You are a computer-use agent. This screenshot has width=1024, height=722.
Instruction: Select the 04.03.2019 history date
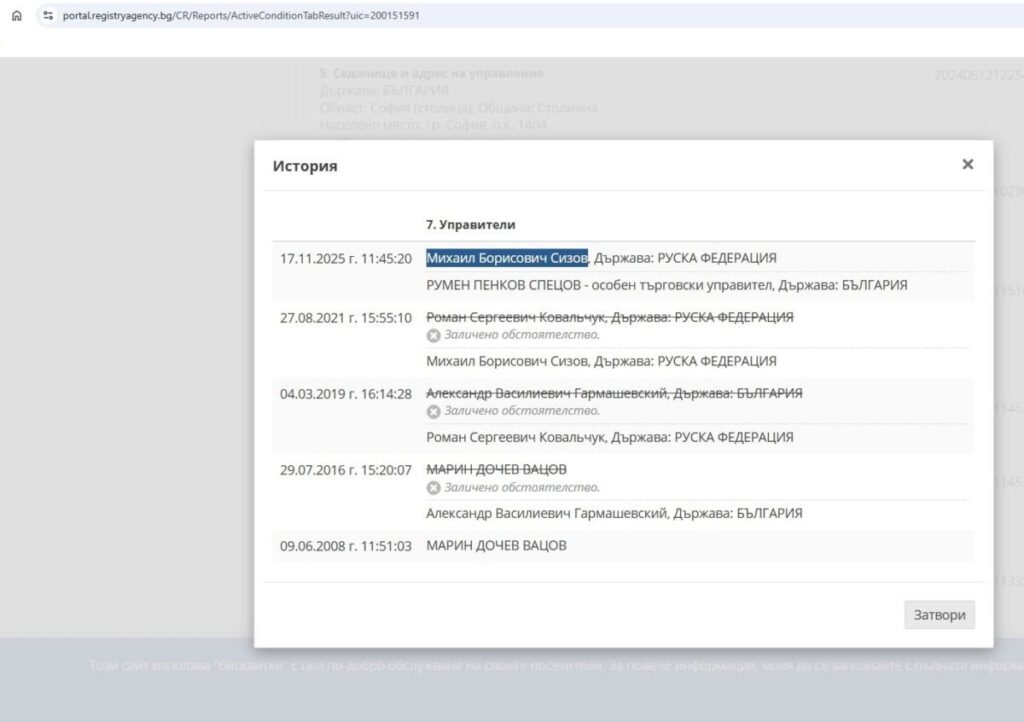coord(345,394)
